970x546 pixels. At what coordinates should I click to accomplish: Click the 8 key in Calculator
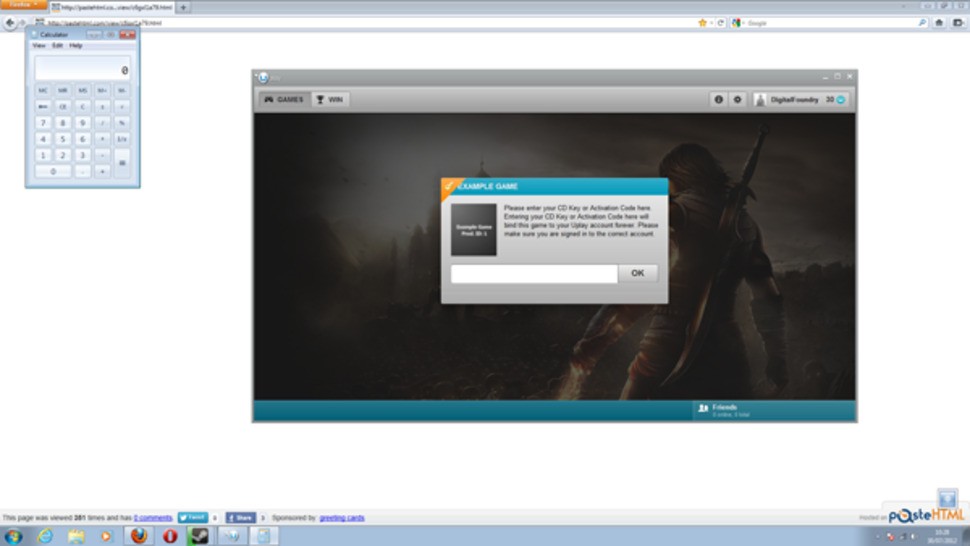pyautogui.click(x=62, y=122)
